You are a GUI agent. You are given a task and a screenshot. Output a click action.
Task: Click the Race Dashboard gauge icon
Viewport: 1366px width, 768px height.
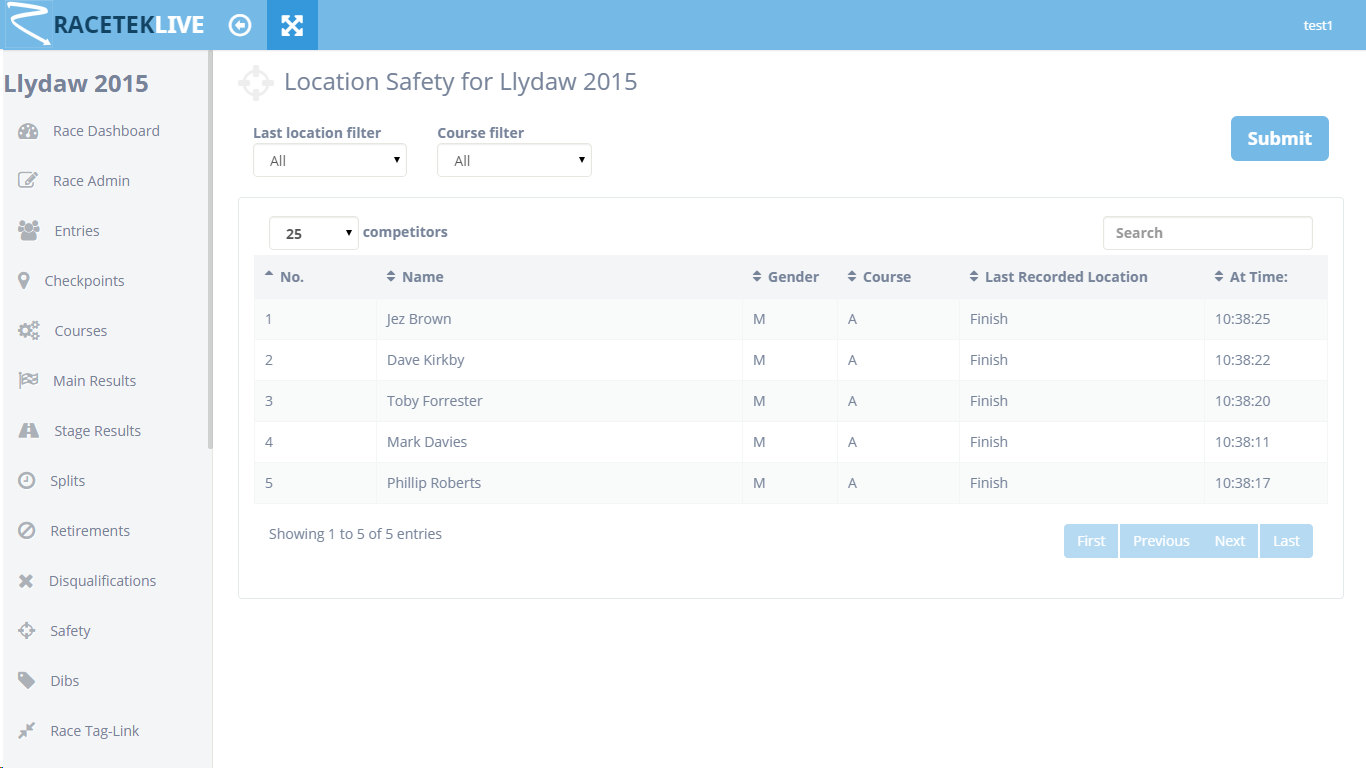pyautogui.click(x=28, y=131)
